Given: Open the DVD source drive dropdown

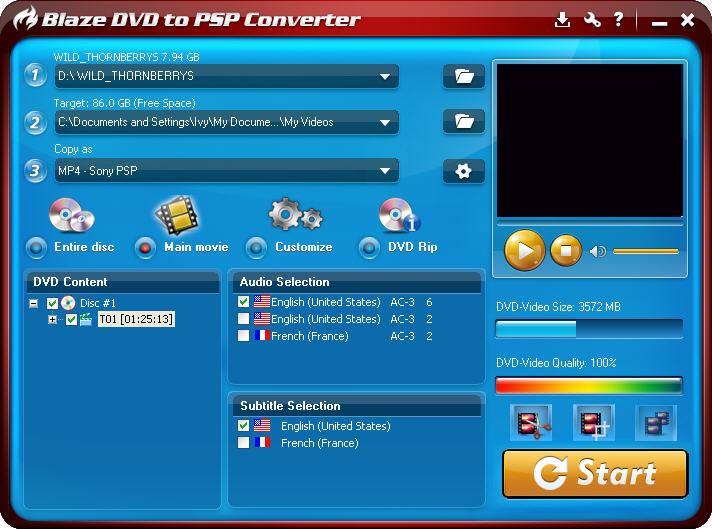Looking at the screenshot, I should coord(385,76).
